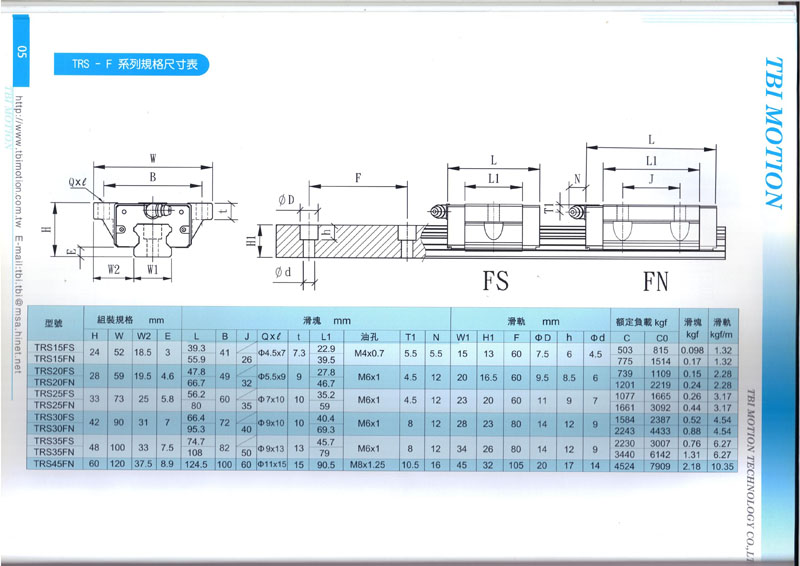Click the 油孔 column header

pos(369,337)
